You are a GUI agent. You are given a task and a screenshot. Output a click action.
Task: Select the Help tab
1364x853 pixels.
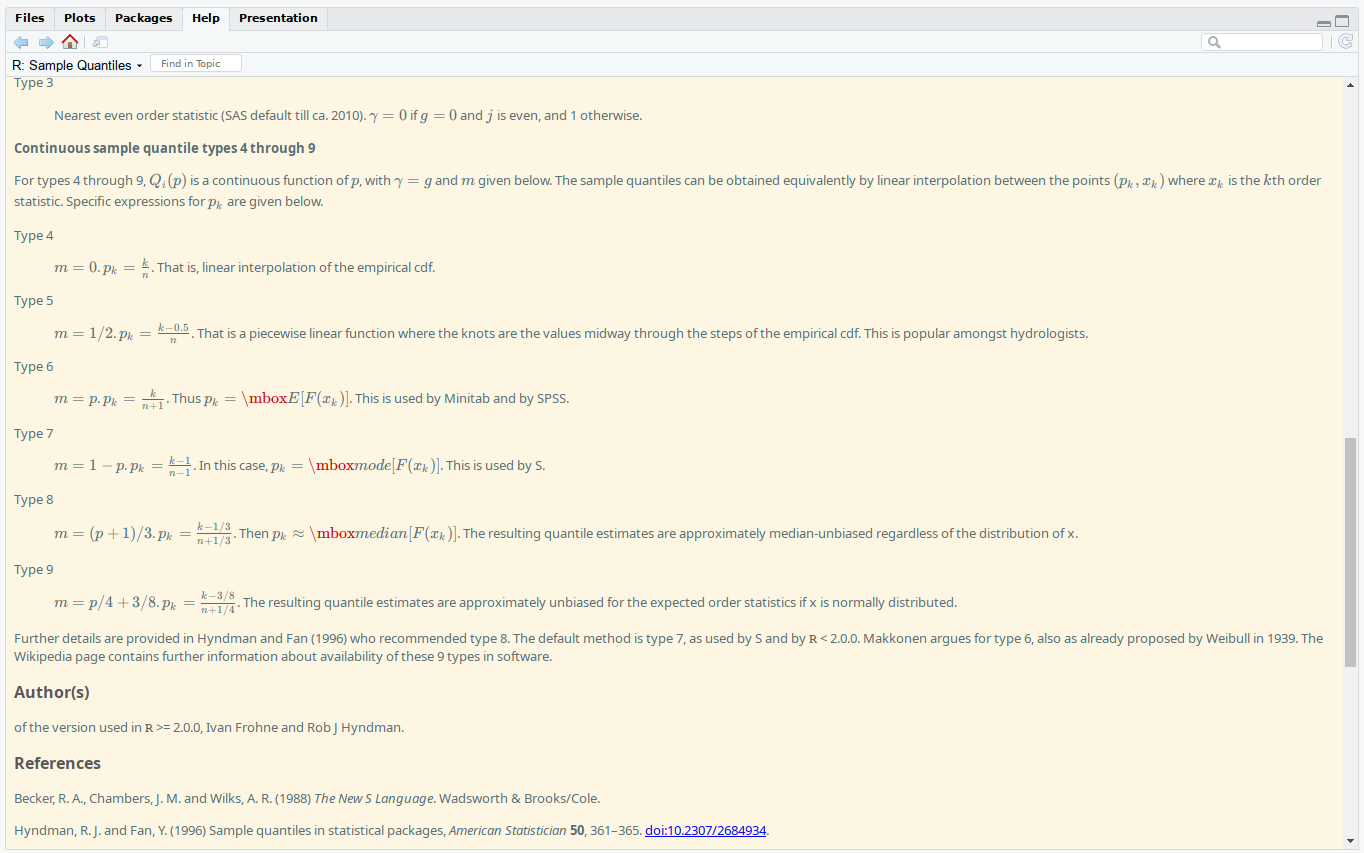click(x=205, y=17)
